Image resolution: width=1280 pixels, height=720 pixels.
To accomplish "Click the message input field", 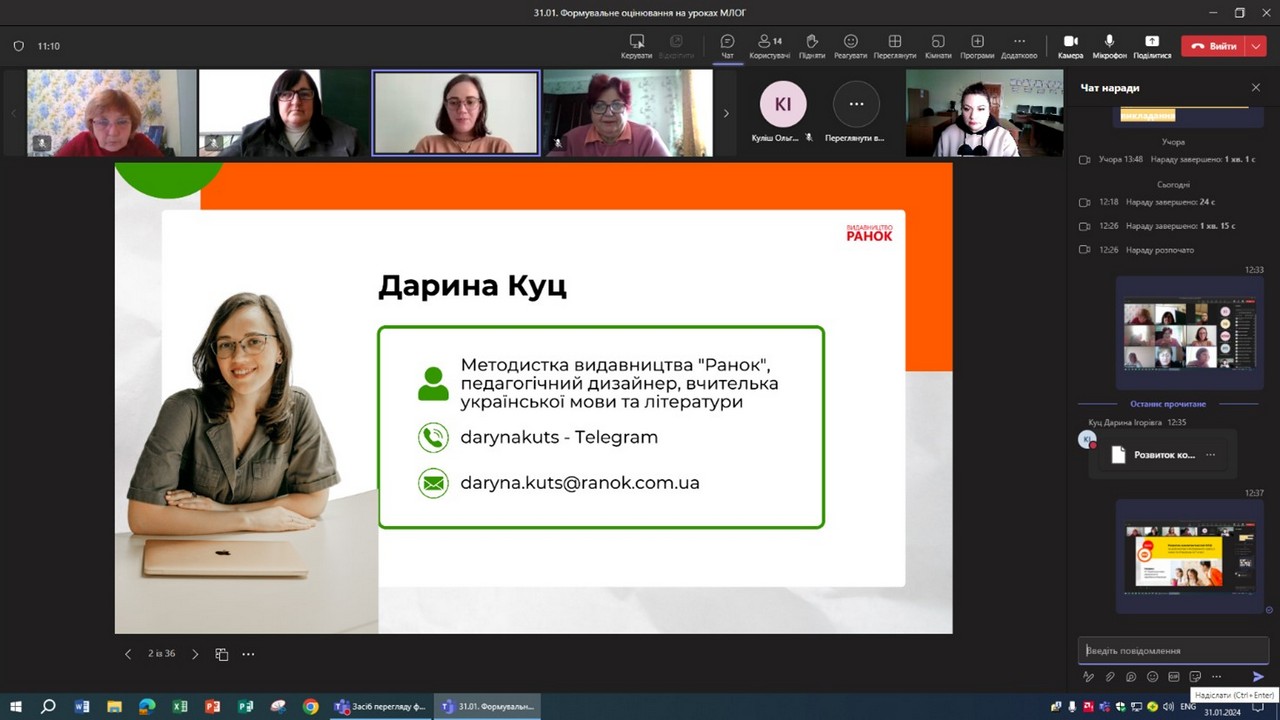I will point(1173,650).
